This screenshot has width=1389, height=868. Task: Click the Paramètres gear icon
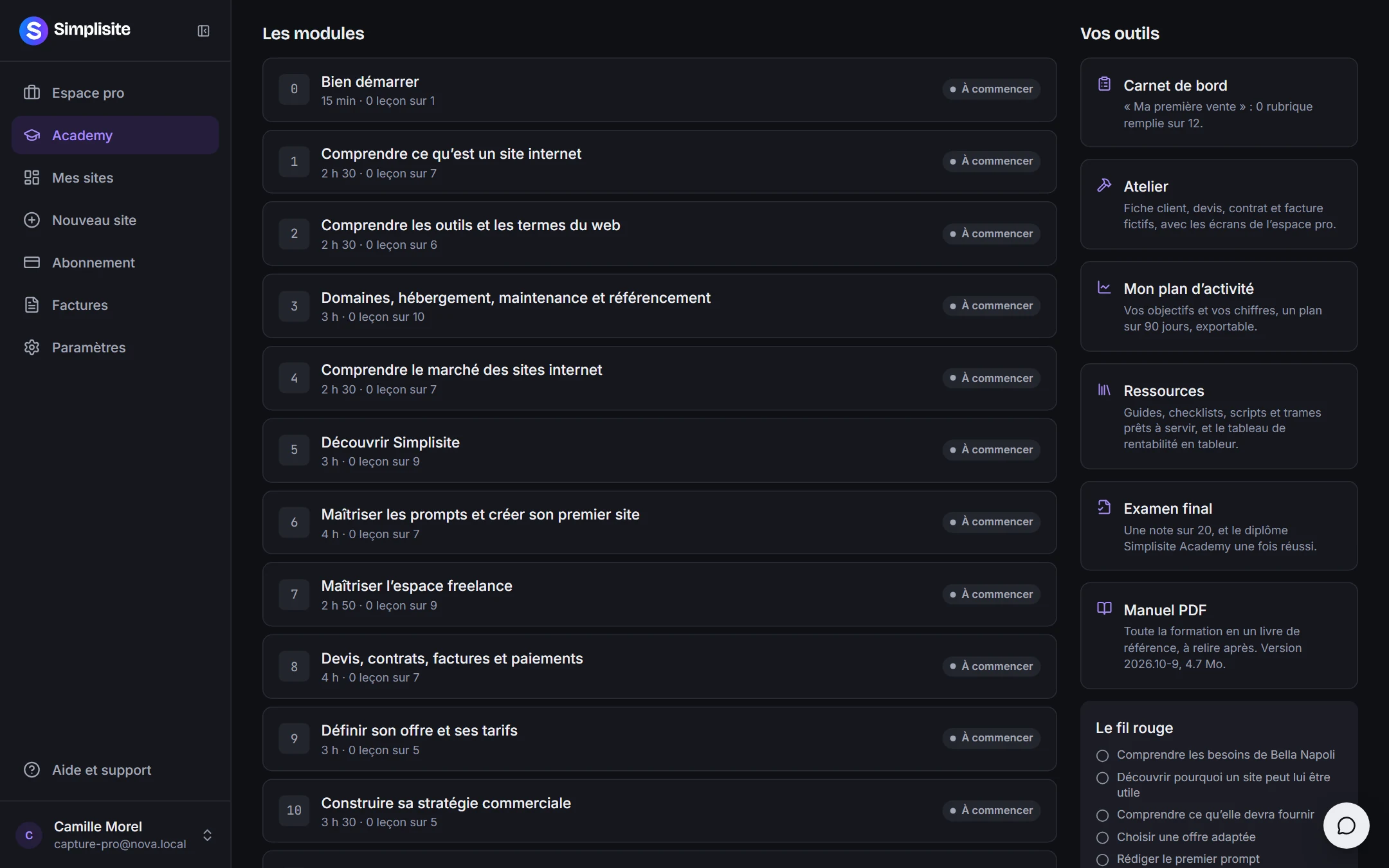click(32, 347)
